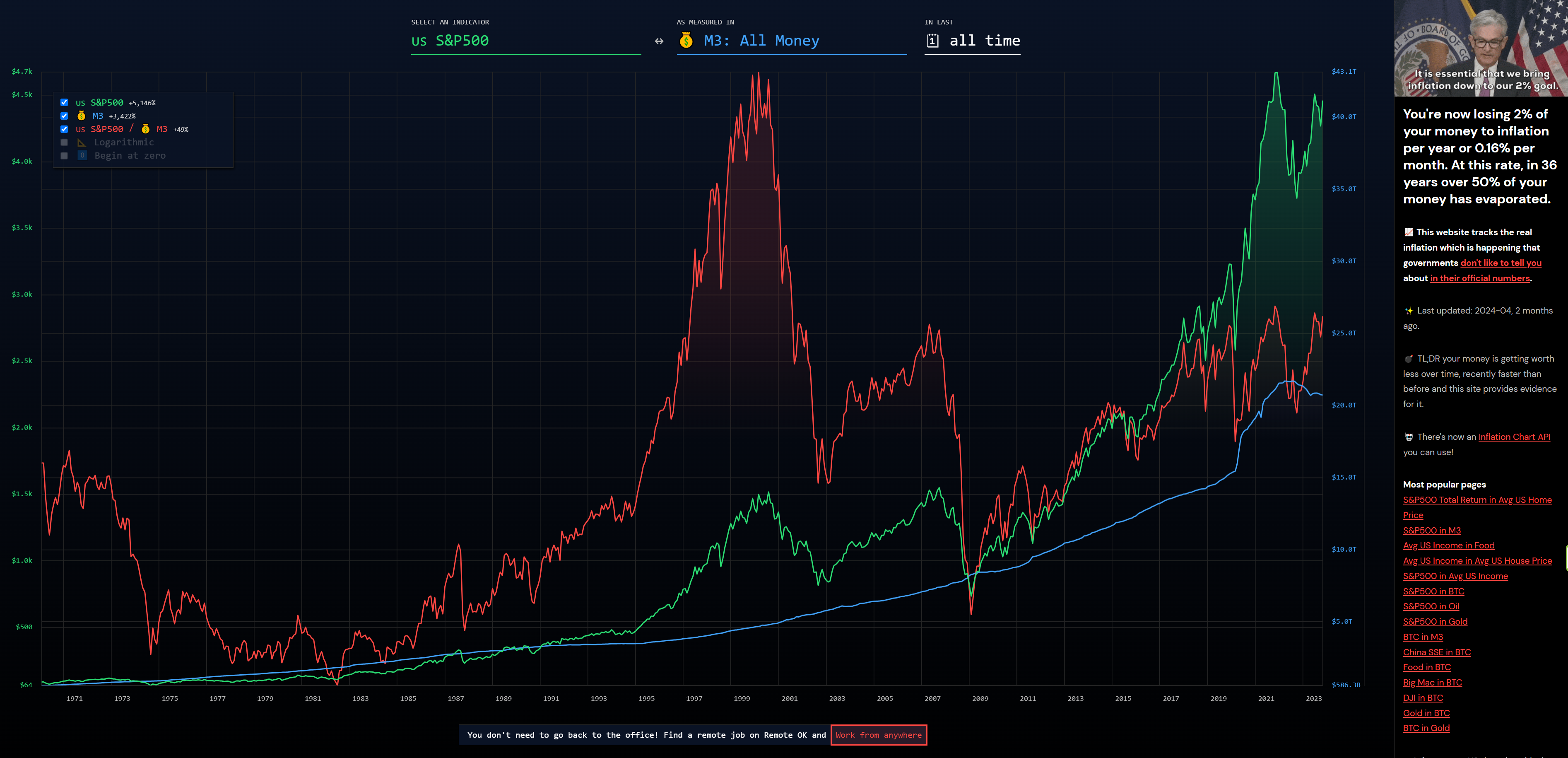Click the $4.7k left axis label
The image size is (1568, 758).
tap(22, 71)
